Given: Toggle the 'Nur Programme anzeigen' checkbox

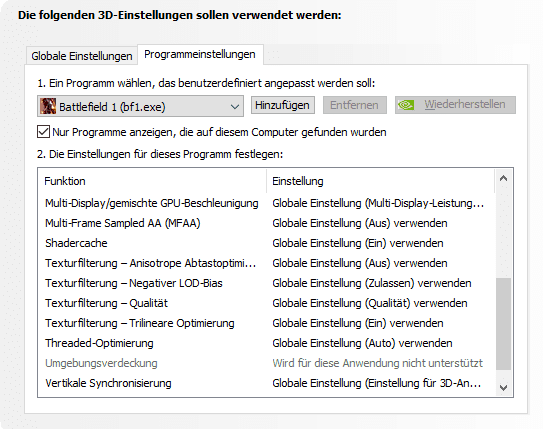Looking at the screenshot, I should point(43,132).
